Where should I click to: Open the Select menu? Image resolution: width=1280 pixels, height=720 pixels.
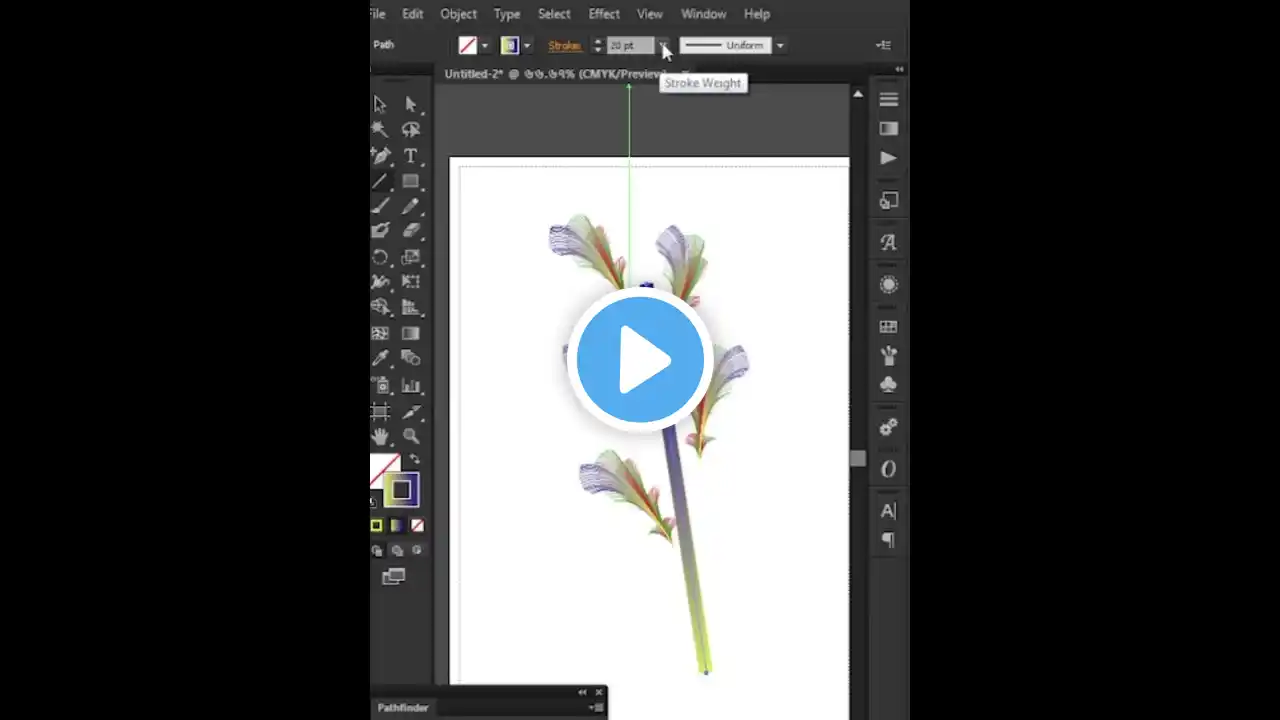554,14
